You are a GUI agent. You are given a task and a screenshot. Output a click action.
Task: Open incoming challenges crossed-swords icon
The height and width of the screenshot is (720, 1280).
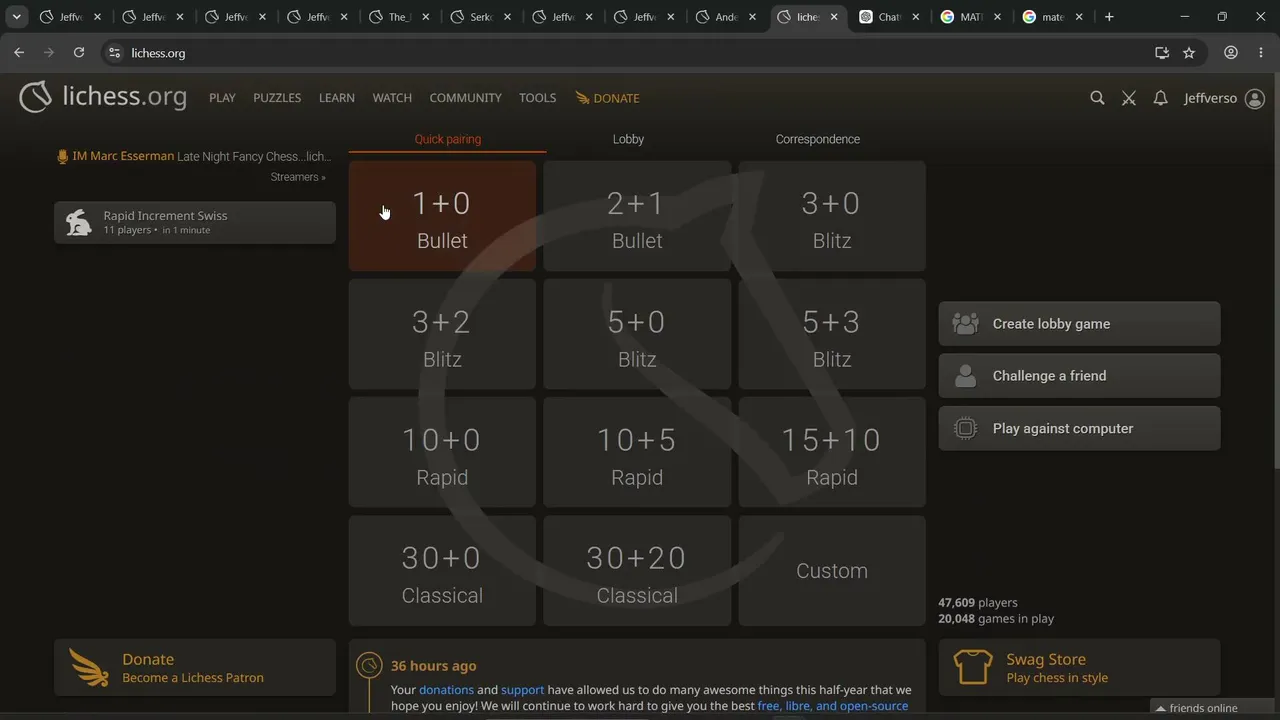click(x=1129, y=98)
